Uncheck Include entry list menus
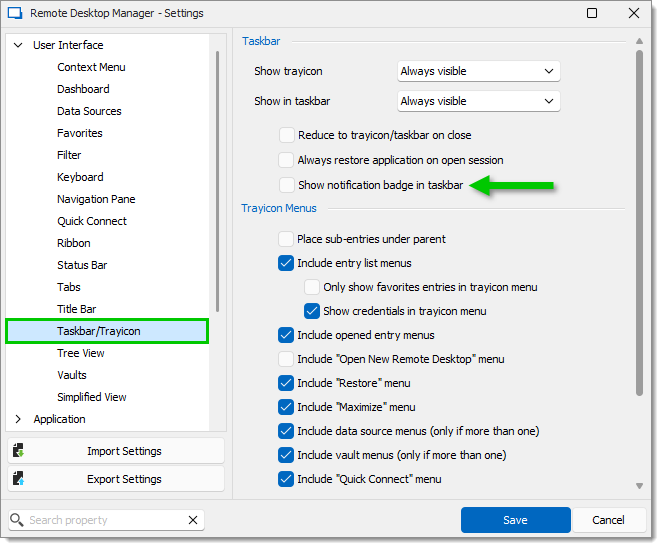The width and height of the screenshot is (662, 548). point(286,263)
